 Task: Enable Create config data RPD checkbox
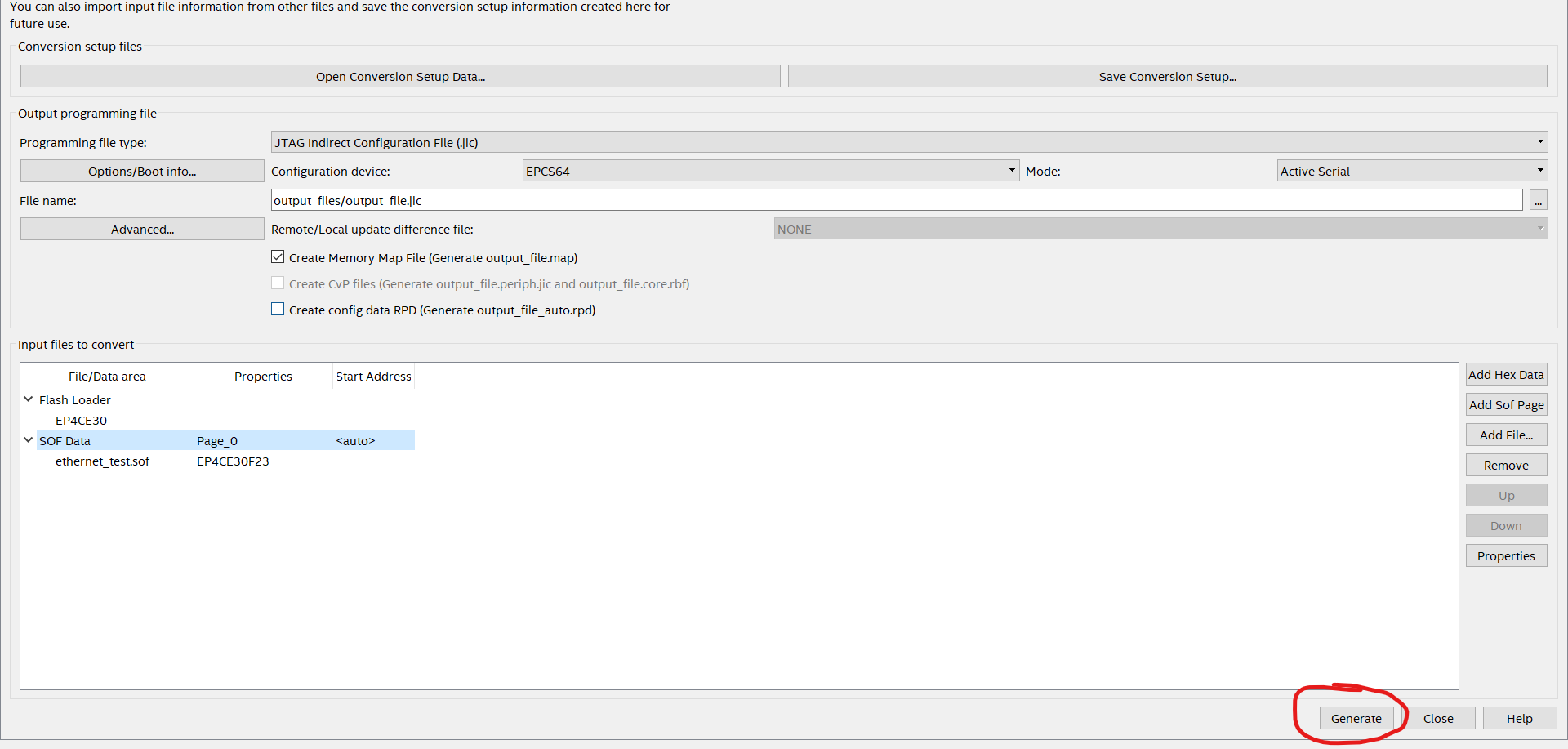pyautogui.click(x=278, y=310)
